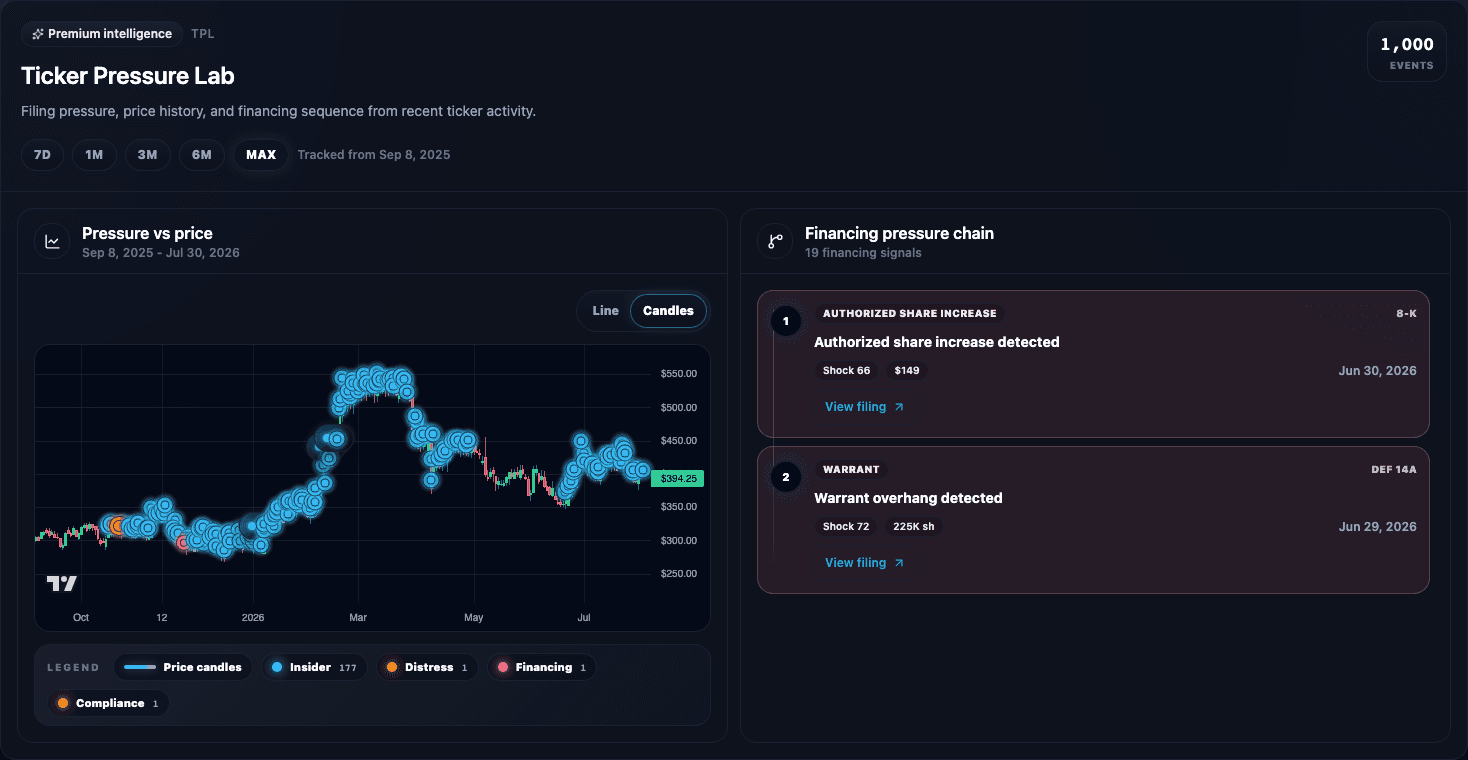
Task: Click the pink Financing marker on chart
Action: coord(184,542)
